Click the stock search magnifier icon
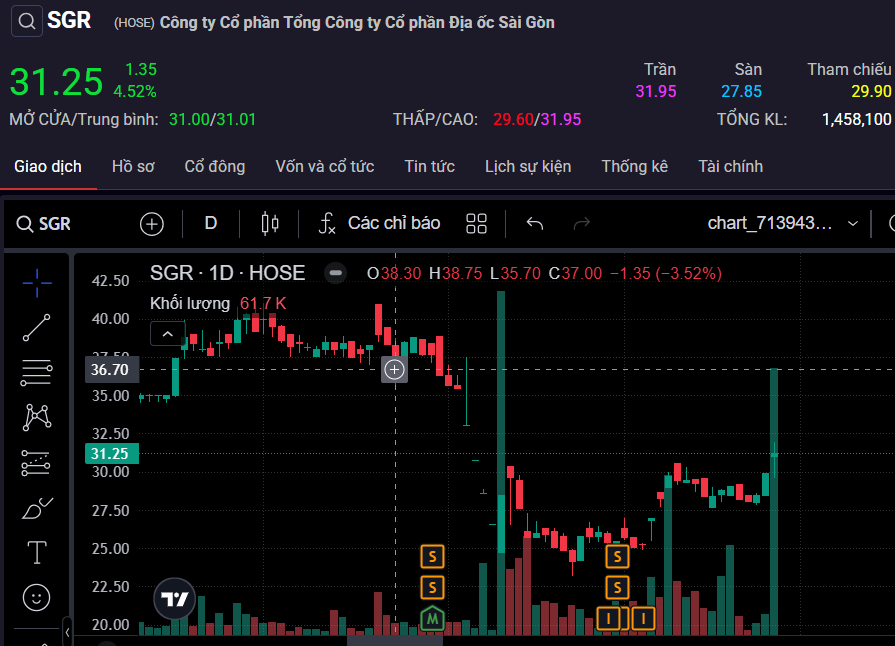This screenshot has width=895, height=646. tap(26, 21)
